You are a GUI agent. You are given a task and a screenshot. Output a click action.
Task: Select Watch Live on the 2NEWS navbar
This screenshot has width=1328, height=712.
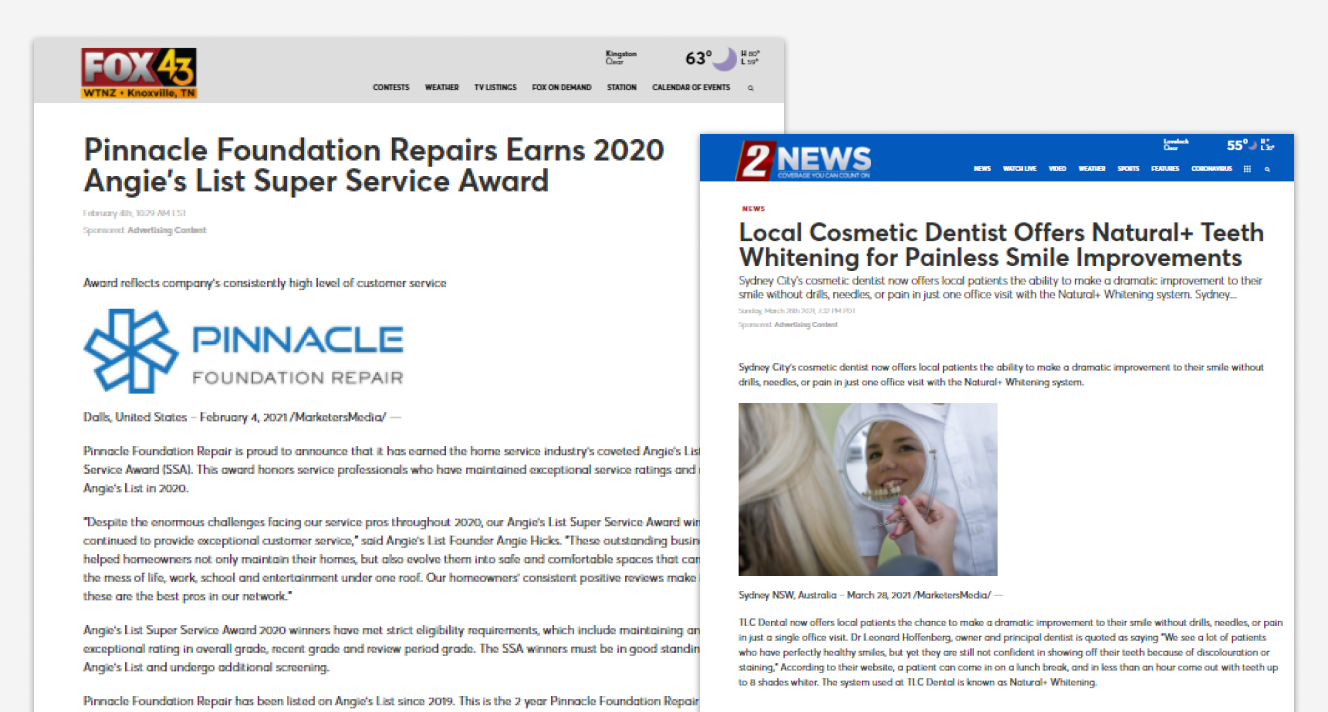[1020, 169]
